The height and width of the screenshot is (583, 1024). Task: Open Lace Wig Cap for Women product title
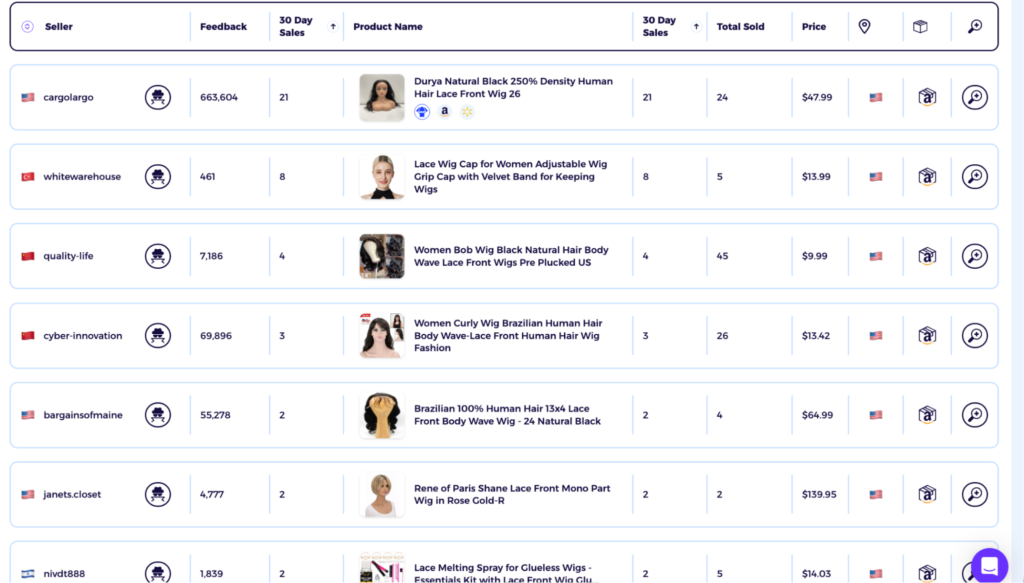(511, 176)
